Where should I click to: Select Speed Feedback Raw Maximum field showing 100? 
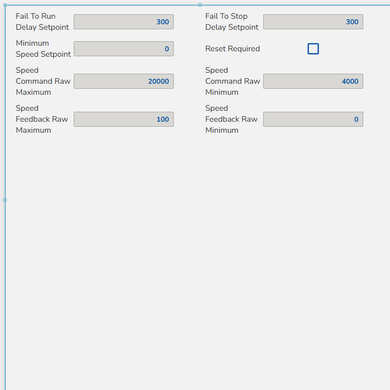(124, 119)
